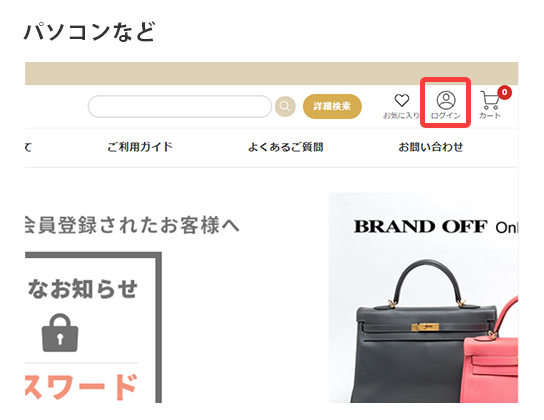
Task: Focus the product search text field
Action: point(180,106)
